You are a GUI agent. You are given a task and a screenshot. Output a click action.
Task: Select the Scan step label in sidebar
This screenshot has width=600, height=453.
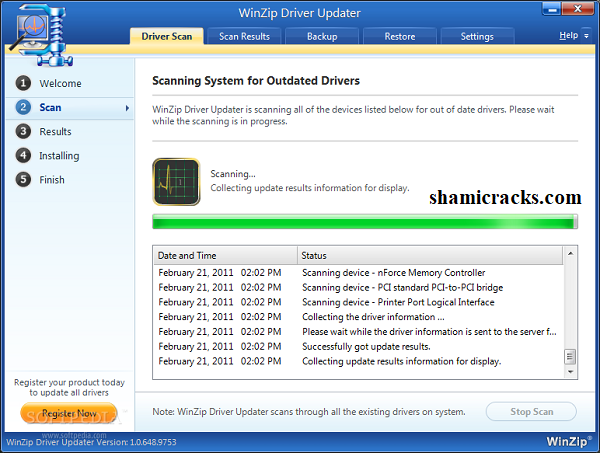point(50,108)
